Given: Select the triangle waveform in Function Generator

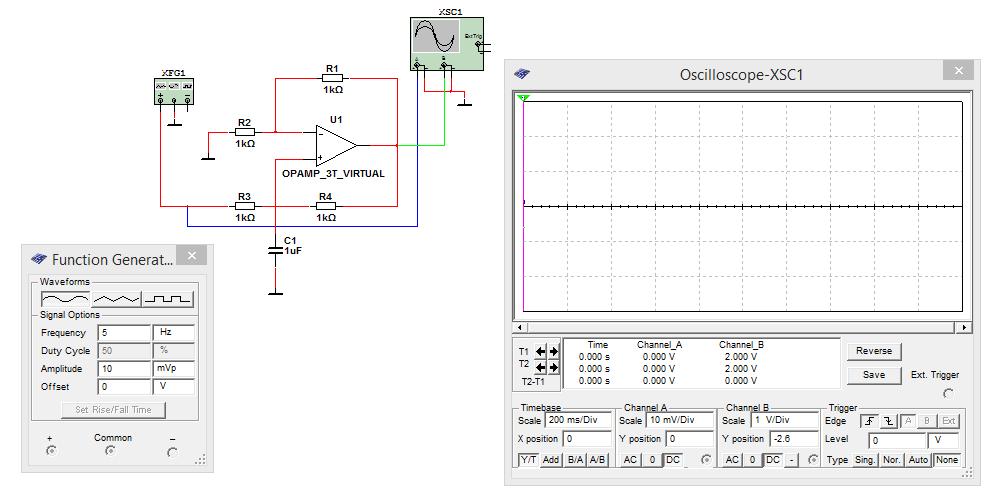Looking at the screenshot, I should (117, 299).
